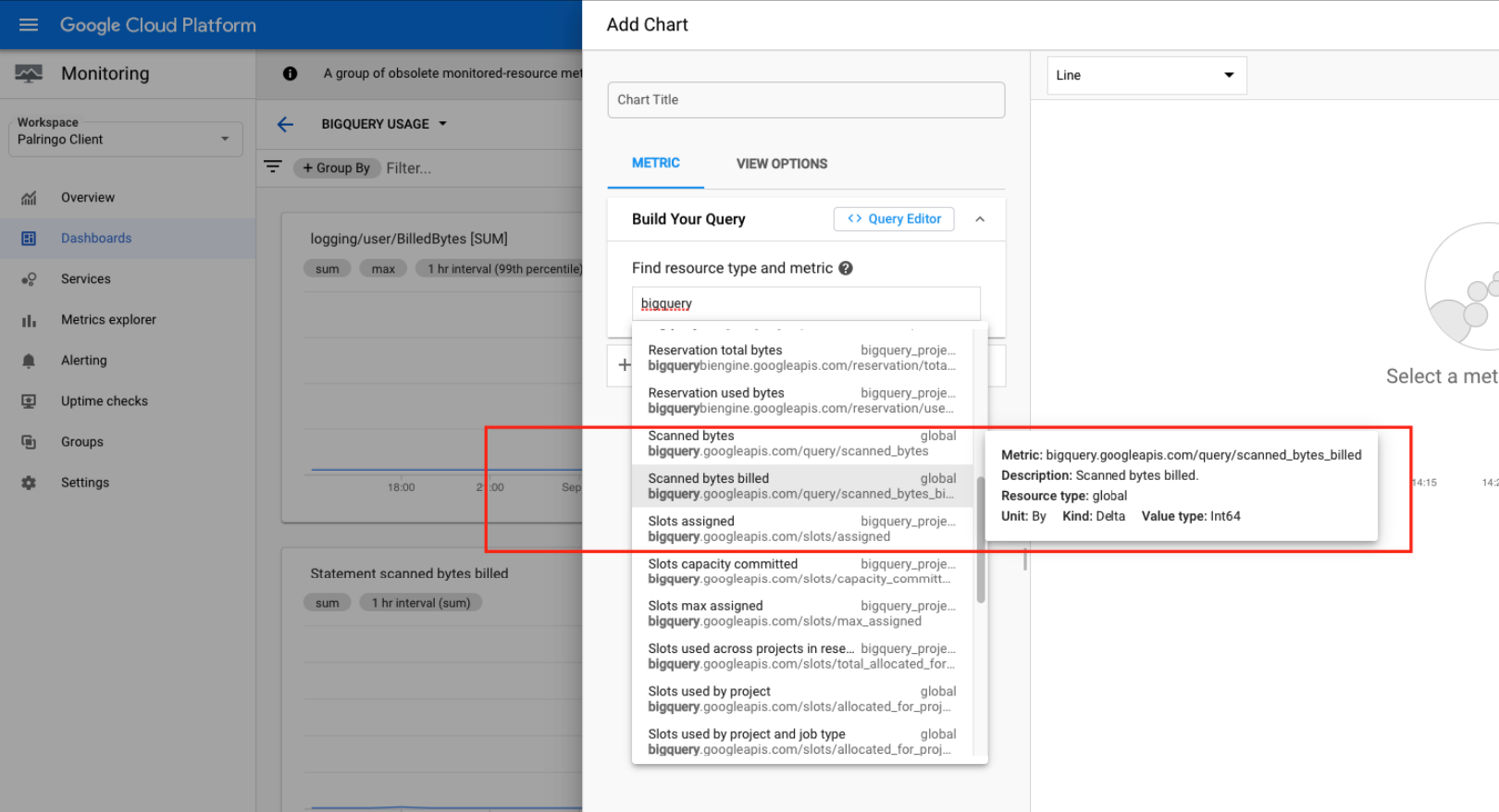Click the Monitoring product icon
Viewport: 1499px width, 812px height.
coord(29,74)
